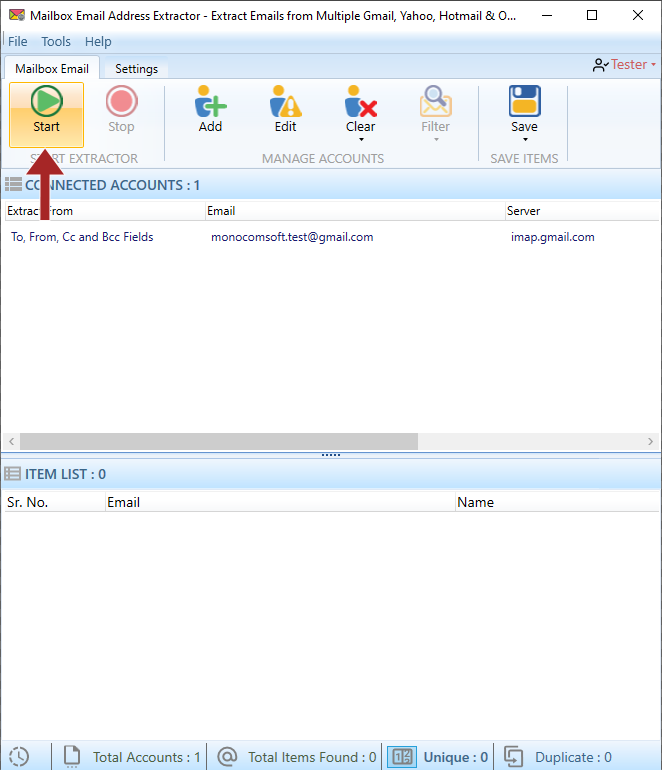Click the Start extractor button
This screenshot has width=662, height=770.
pos(46,115)
